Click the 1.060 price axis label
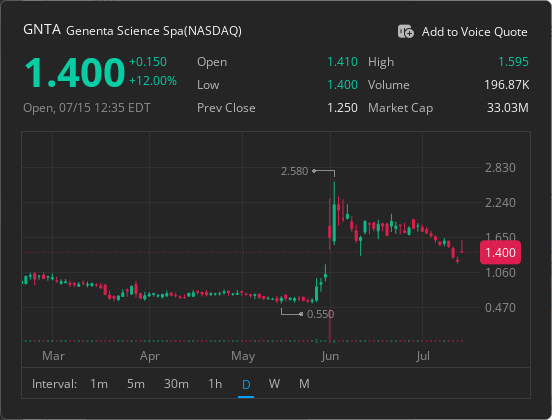Viewport: 552px width, 420px height. pyautogui.click(x=500, y=273)
